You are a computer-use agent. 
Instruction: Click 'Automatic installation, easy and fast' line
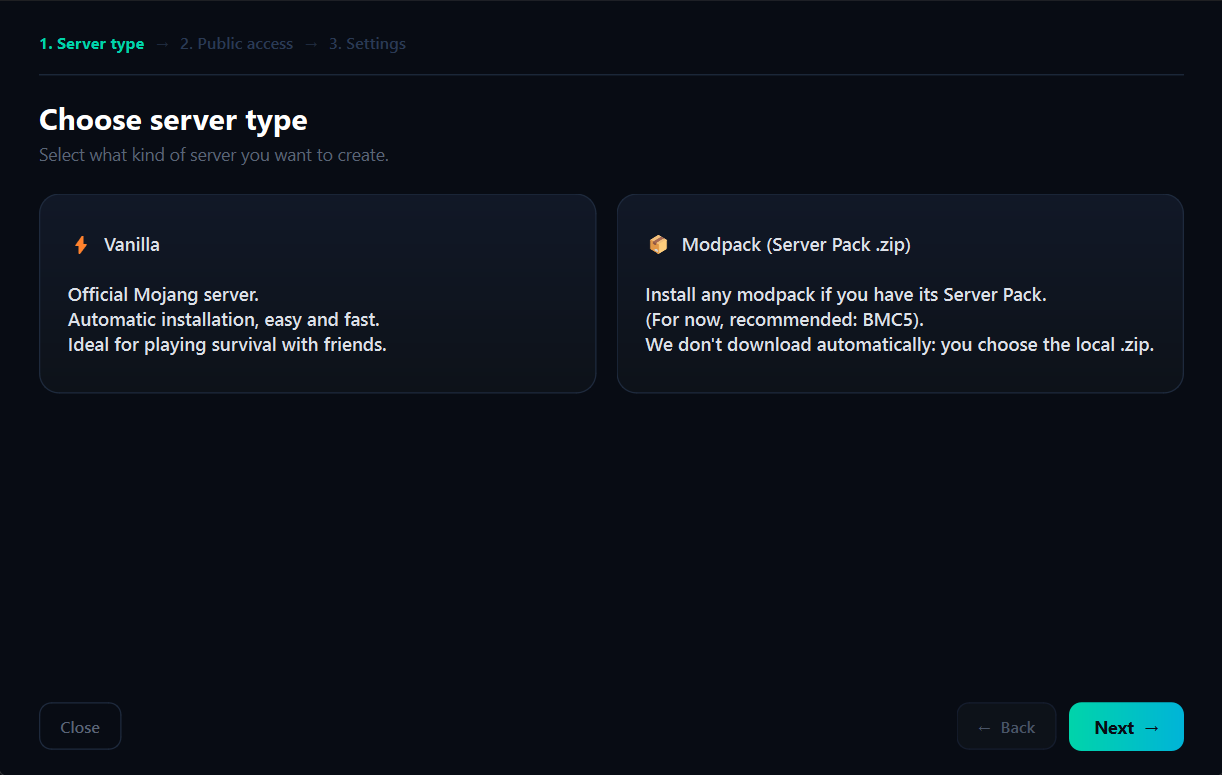coord(224,320)
